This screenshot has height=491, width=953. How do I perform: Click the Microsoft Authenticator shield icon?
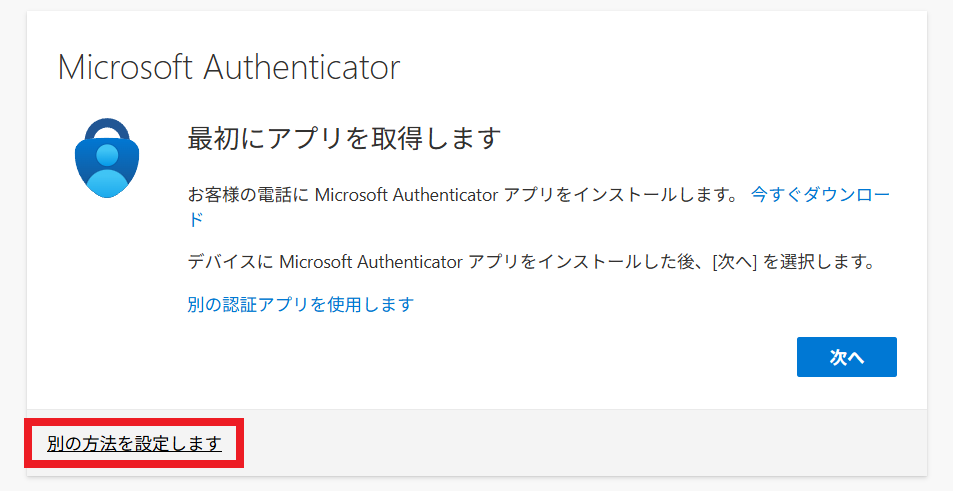point(107,158)
